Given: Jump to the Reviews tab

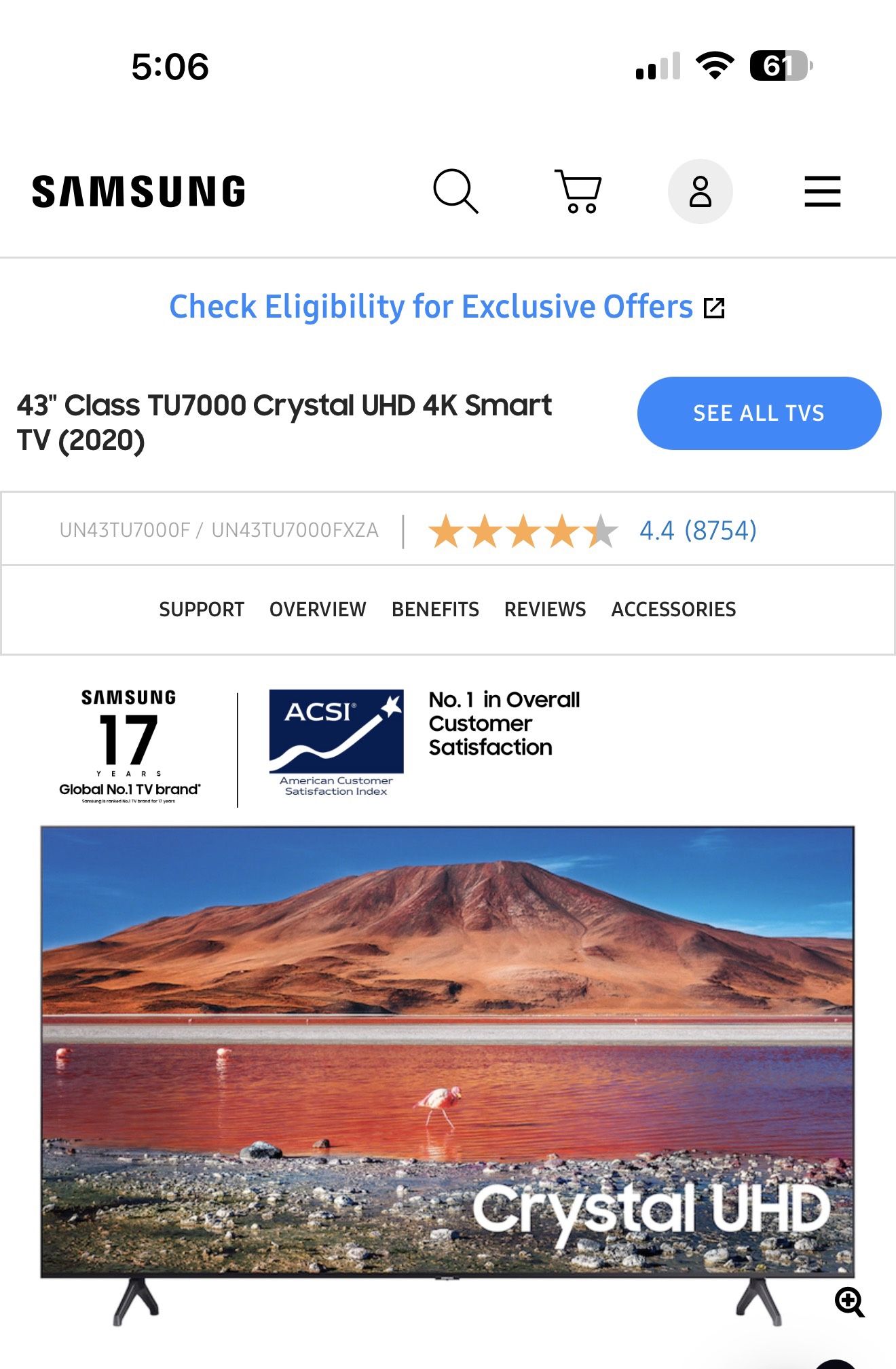Looking at the screenshot, I should coord(545,610).
